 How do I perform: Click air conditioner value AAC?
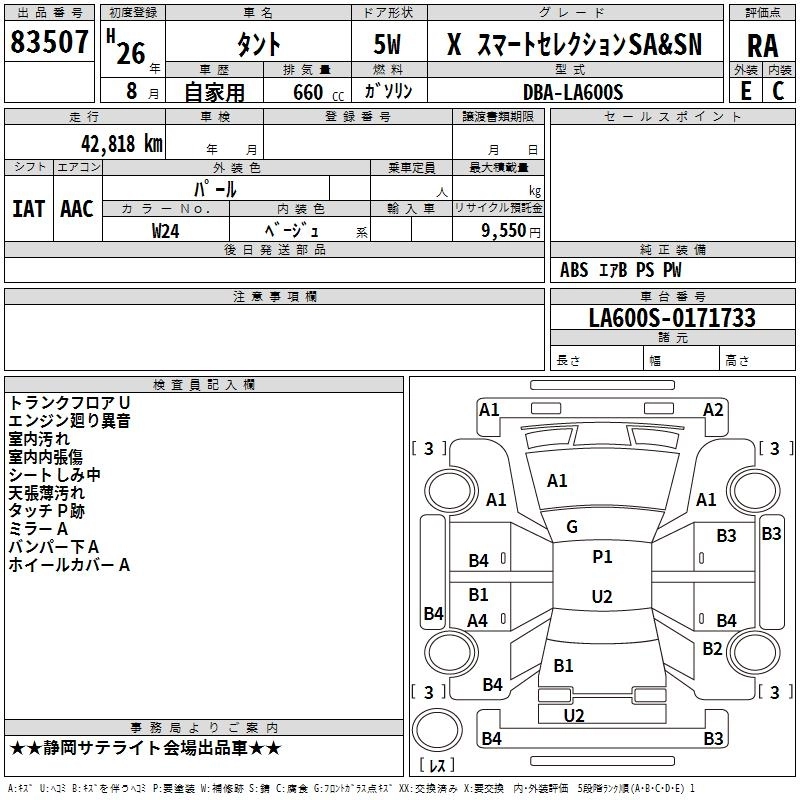[x=77, y=209]
